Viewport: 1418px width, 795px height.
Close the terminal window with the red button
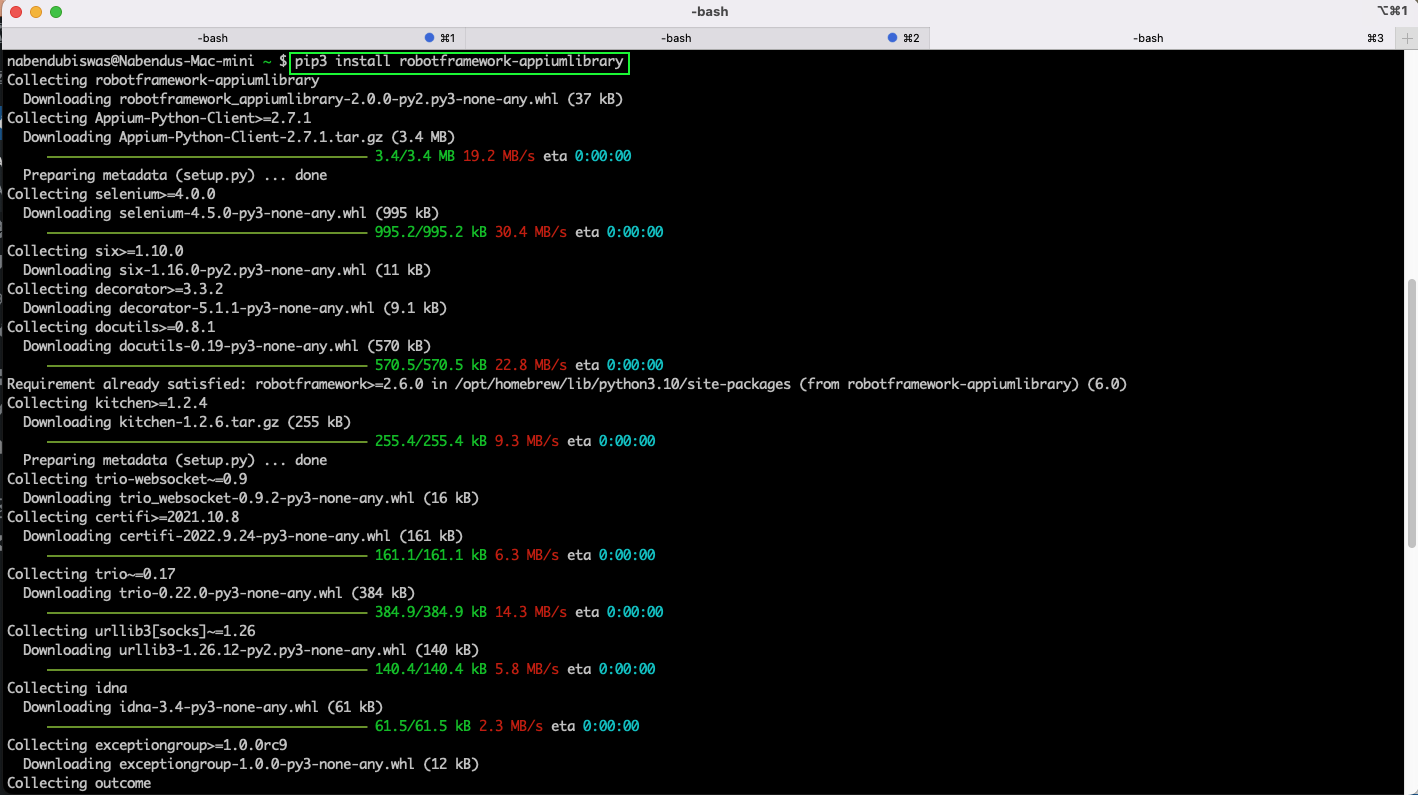point(16,12)
